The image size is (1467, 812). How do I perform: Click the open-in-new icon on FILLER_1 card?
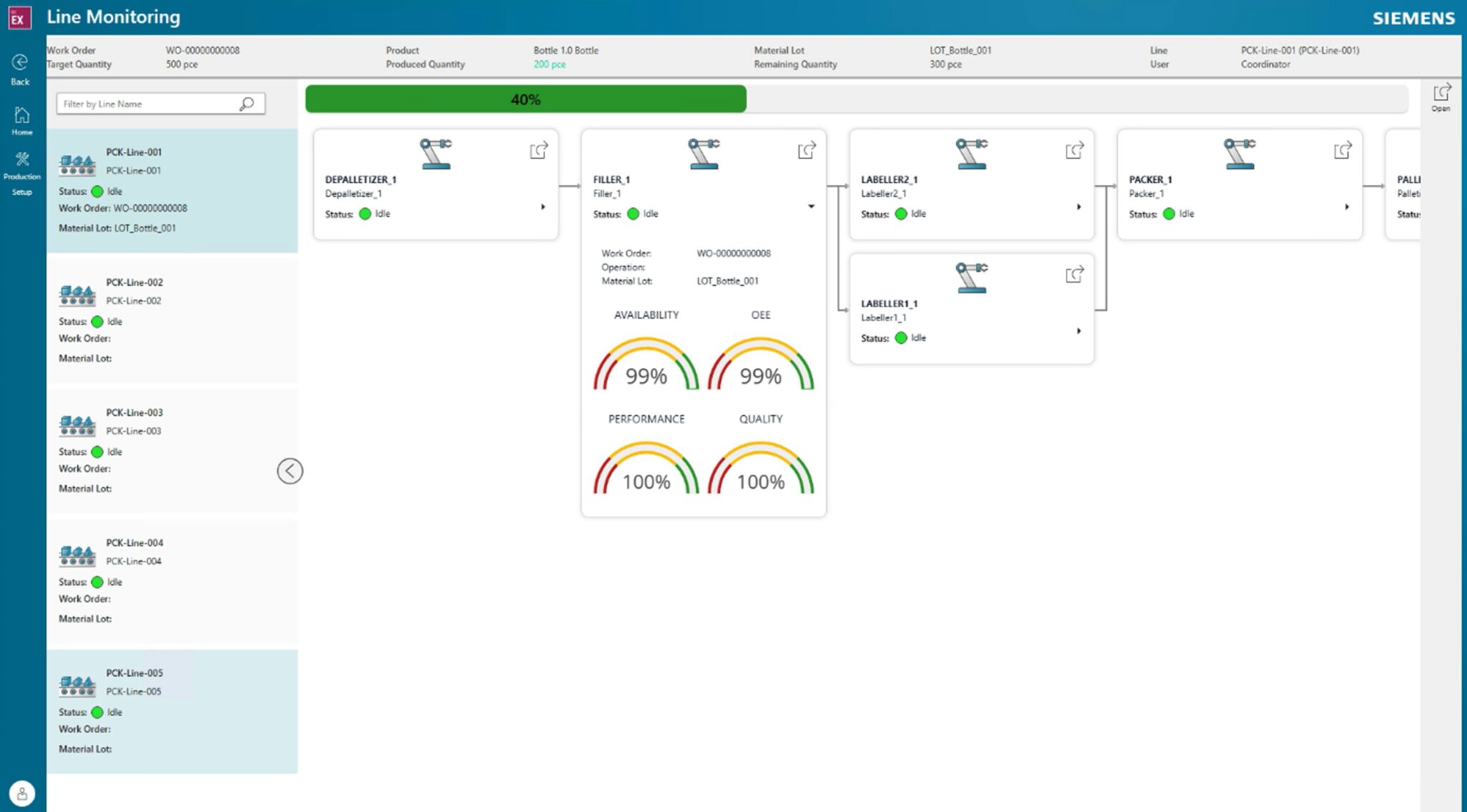point(807,150)
